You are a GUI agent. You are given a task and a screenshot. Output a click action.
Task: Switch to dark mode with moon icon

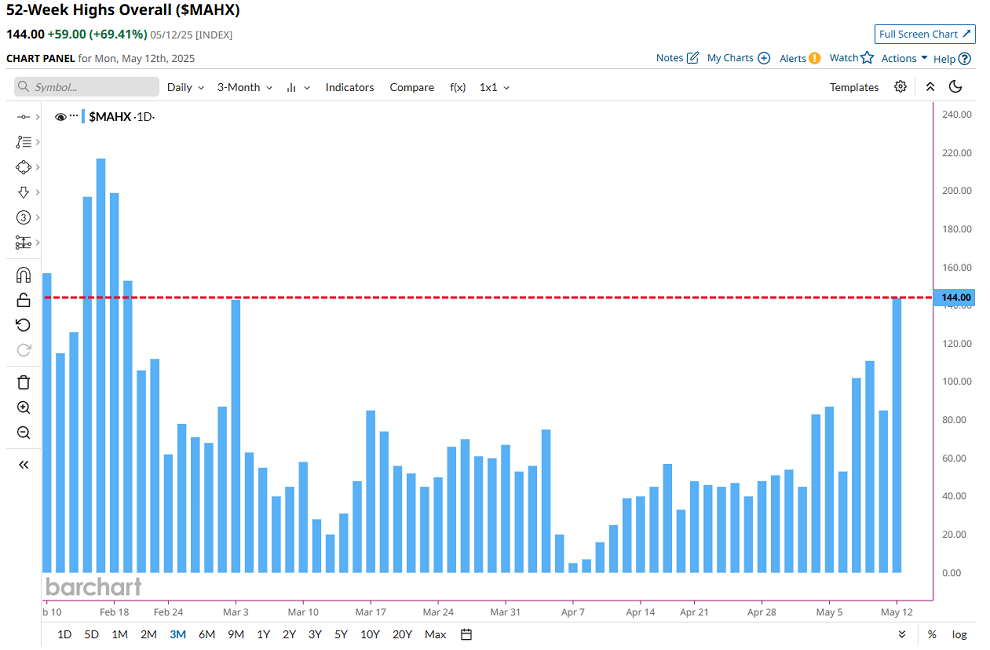pyautogui.click(x=955, y=87)
